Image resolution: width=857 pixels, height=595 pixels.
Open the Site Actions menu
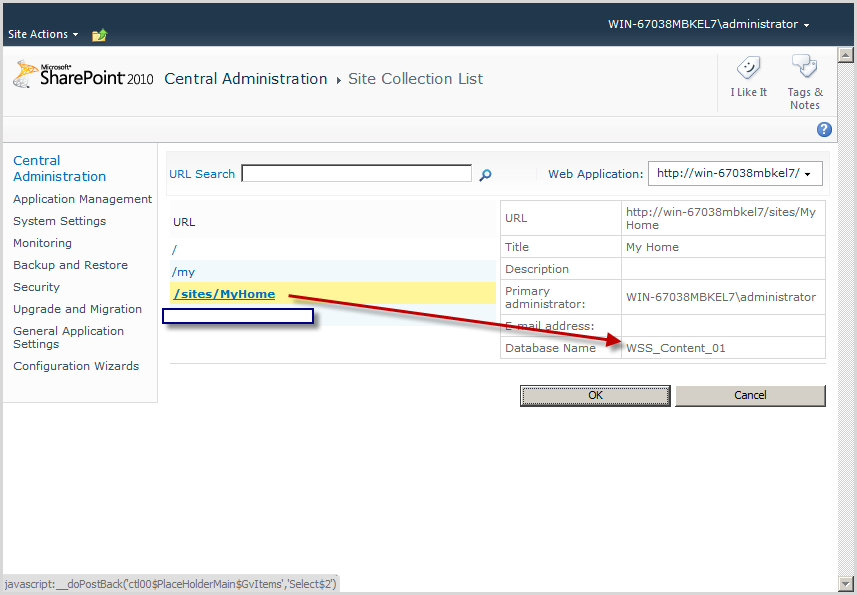pos(43,34)
